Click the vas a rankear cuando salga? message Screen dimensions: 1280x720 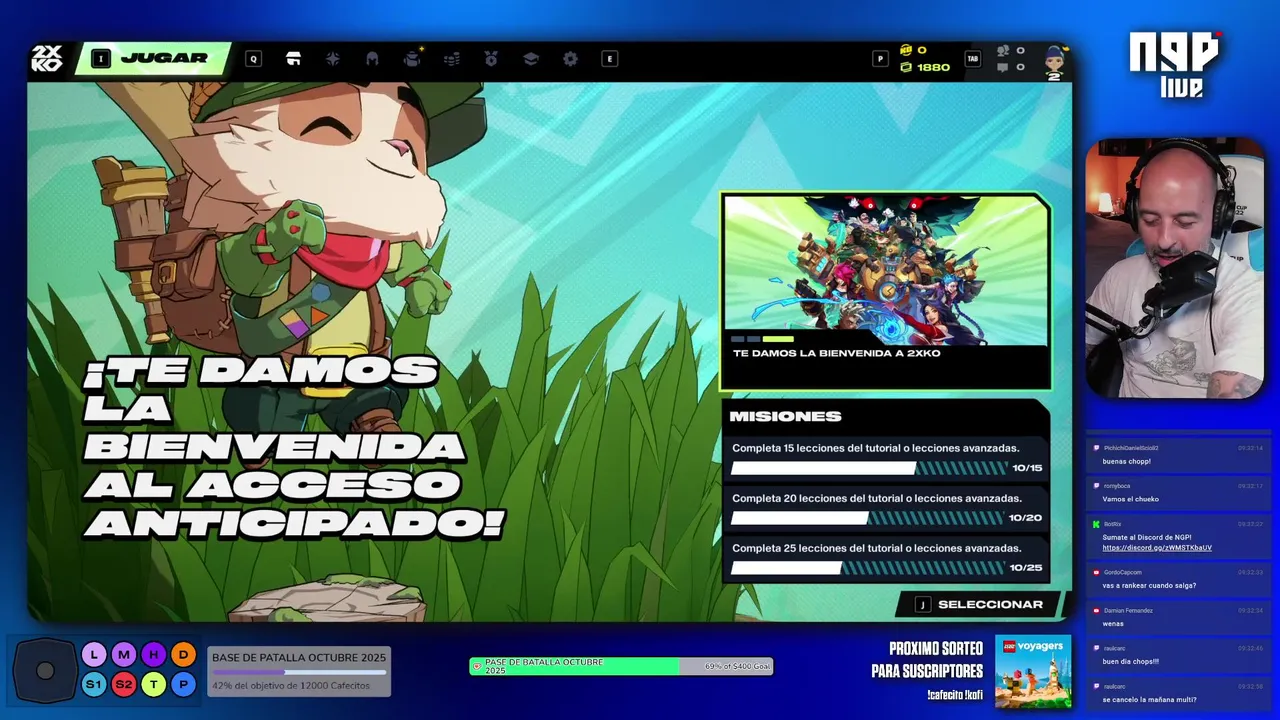pyautogui.click(x=1149, y=586)
